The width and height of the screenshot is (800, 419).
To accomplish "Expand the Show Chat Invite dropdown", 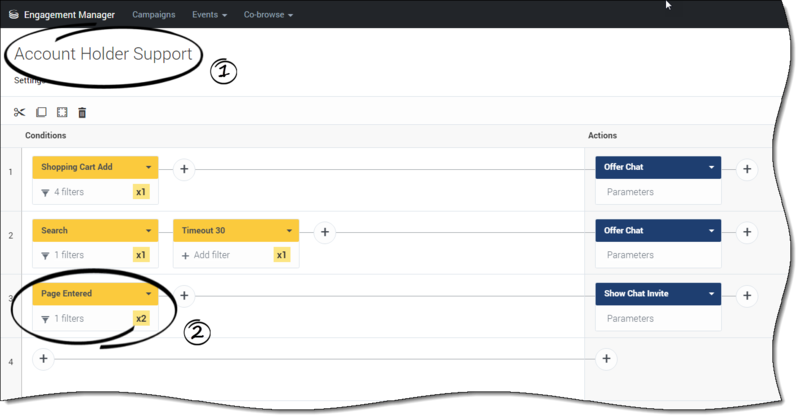I will (x=711, y=294).
